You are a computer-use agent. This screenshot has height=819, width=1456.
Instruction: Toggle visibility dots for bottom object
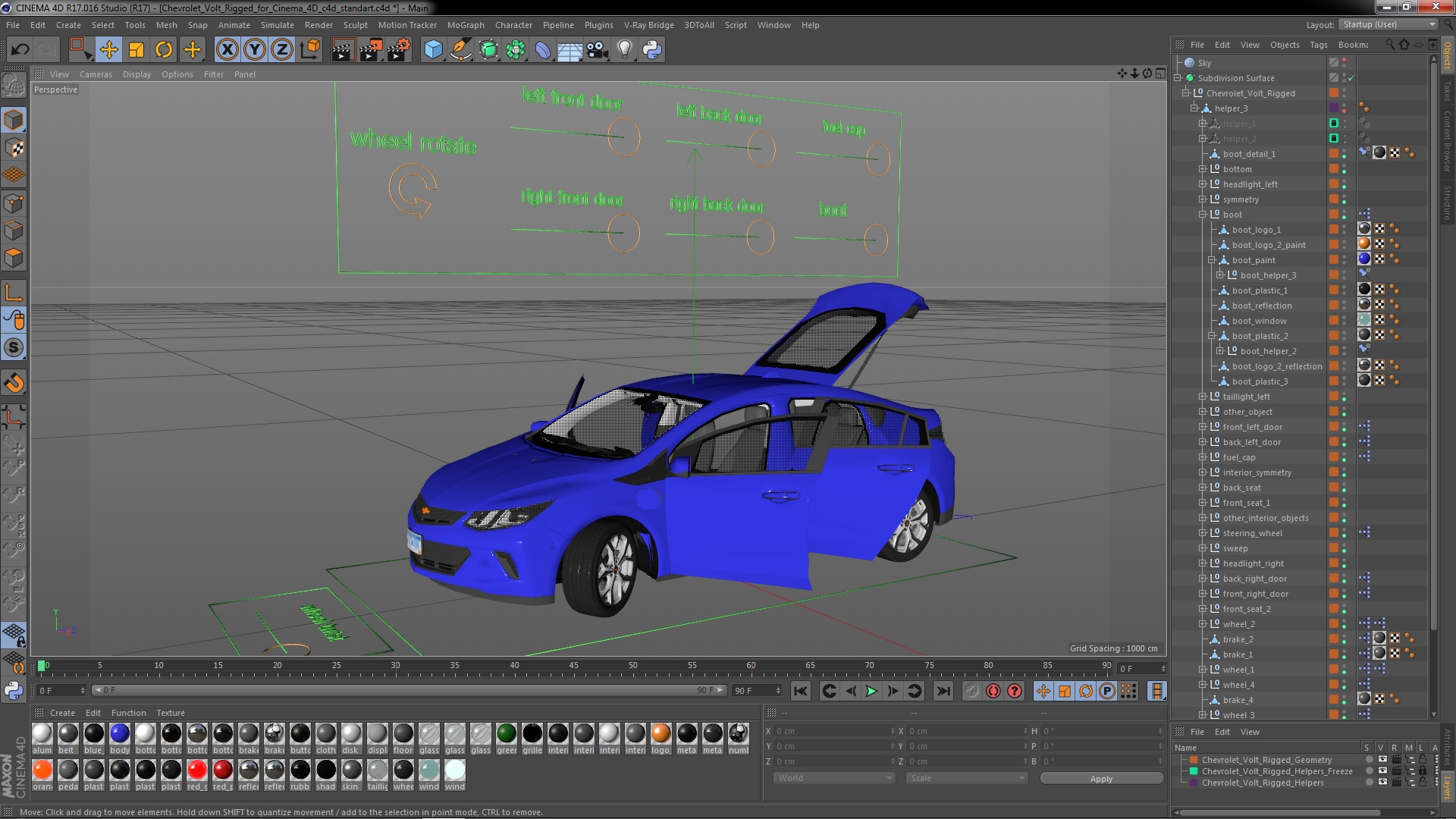pyautogui.click(x=1345, y=169)
